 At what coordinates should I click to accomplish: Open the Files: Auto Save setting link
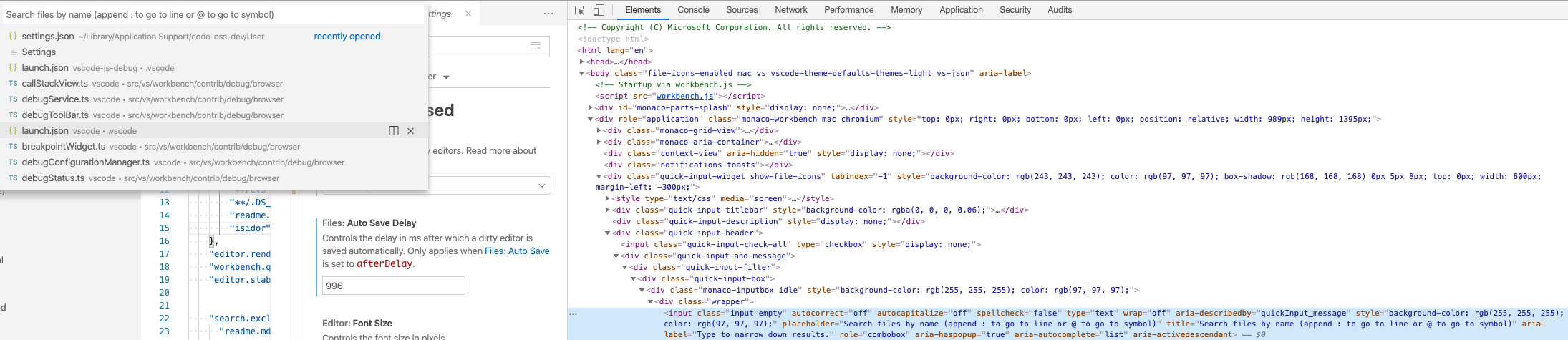[x=517, y=251]
